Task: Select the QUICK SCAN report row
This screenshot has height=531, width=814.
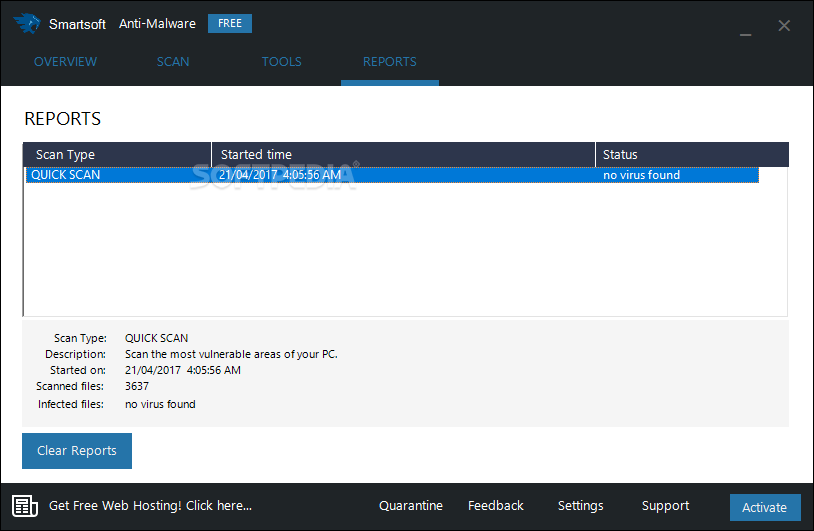Action: tap(392, 175)
